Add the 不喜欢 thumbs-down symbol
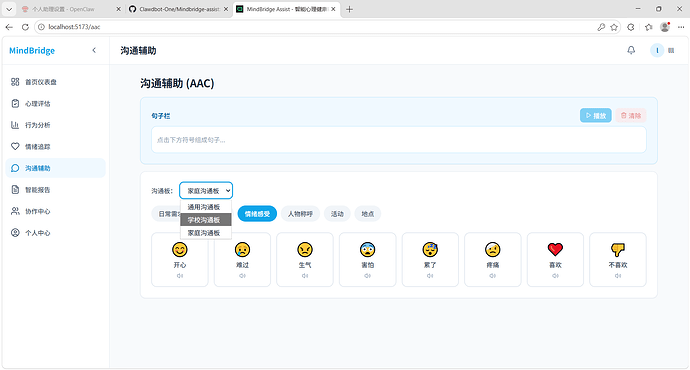 tap(618, 260)
